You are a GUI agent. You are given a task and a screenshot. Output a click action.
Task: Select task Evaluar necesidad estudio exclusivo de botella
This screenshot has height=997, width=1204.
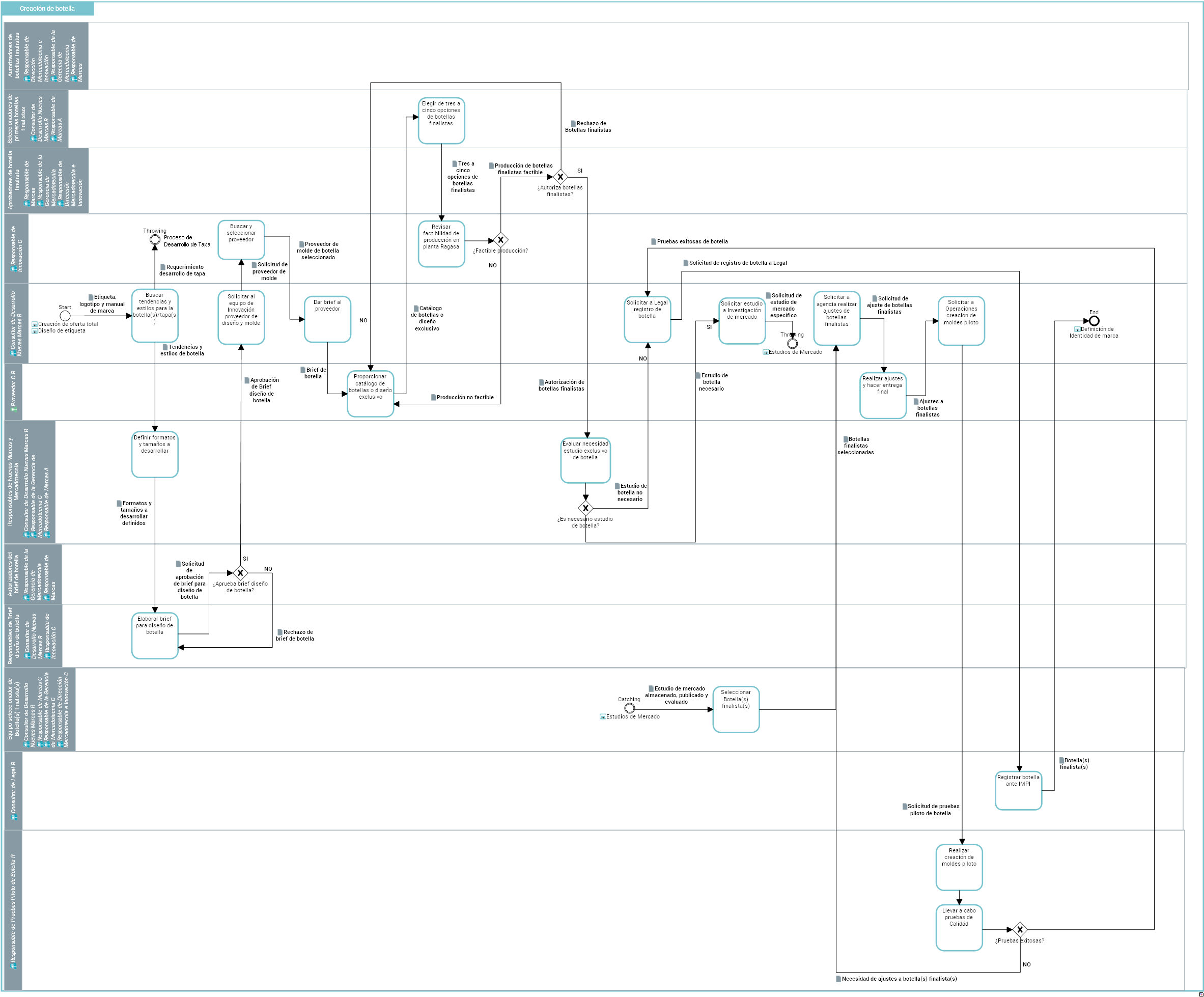coord(585,460)
